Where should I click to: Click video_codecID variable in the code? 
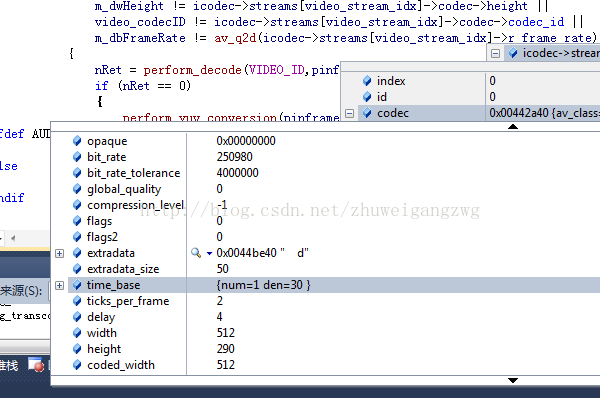pyautogui.click(x=140, y=22)
